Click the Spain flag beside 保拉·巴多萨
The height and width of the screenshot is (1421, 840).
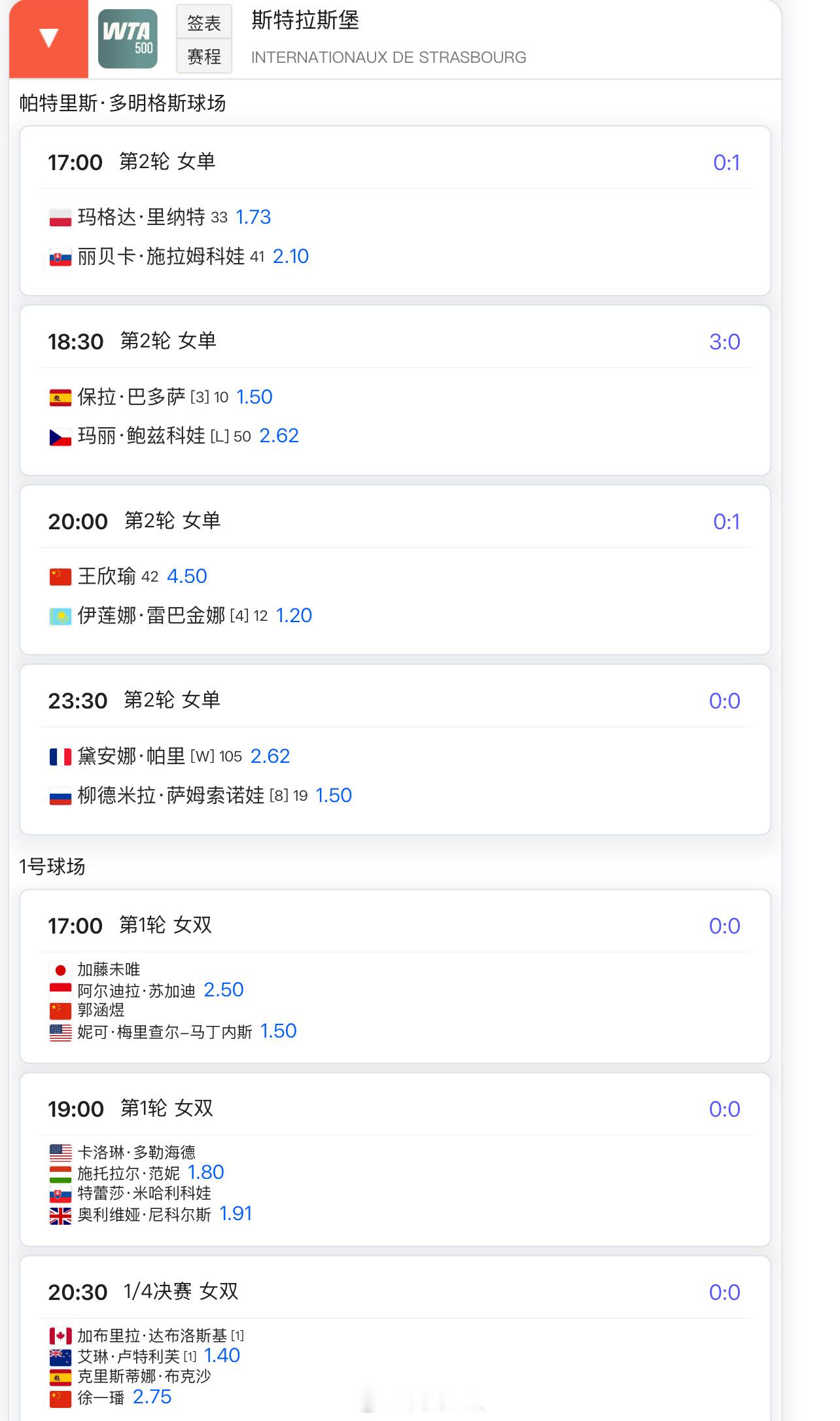tap(60, 398)
